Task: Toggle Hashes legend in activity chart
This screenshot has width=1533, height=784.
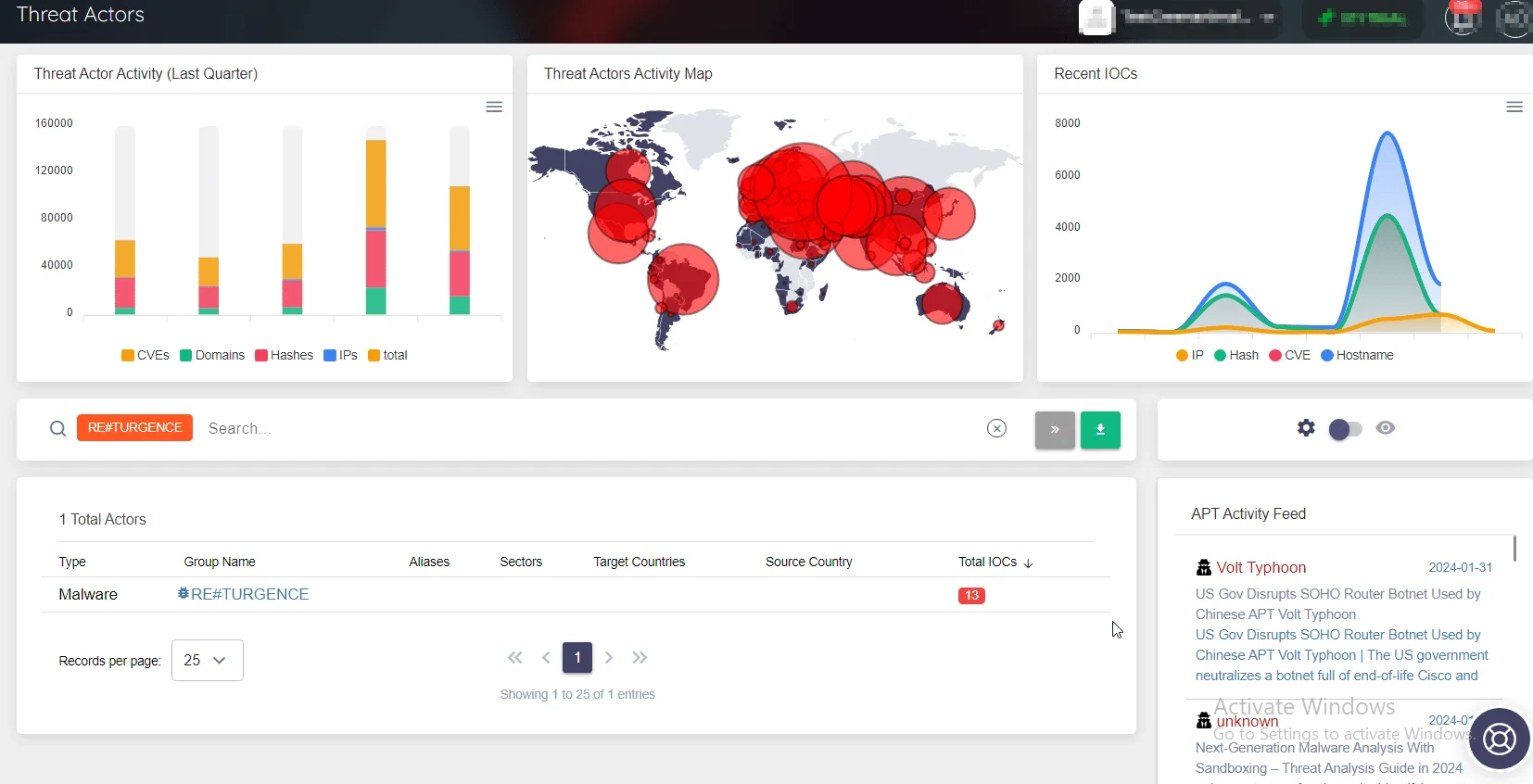Action: click(x=285, y=355)
